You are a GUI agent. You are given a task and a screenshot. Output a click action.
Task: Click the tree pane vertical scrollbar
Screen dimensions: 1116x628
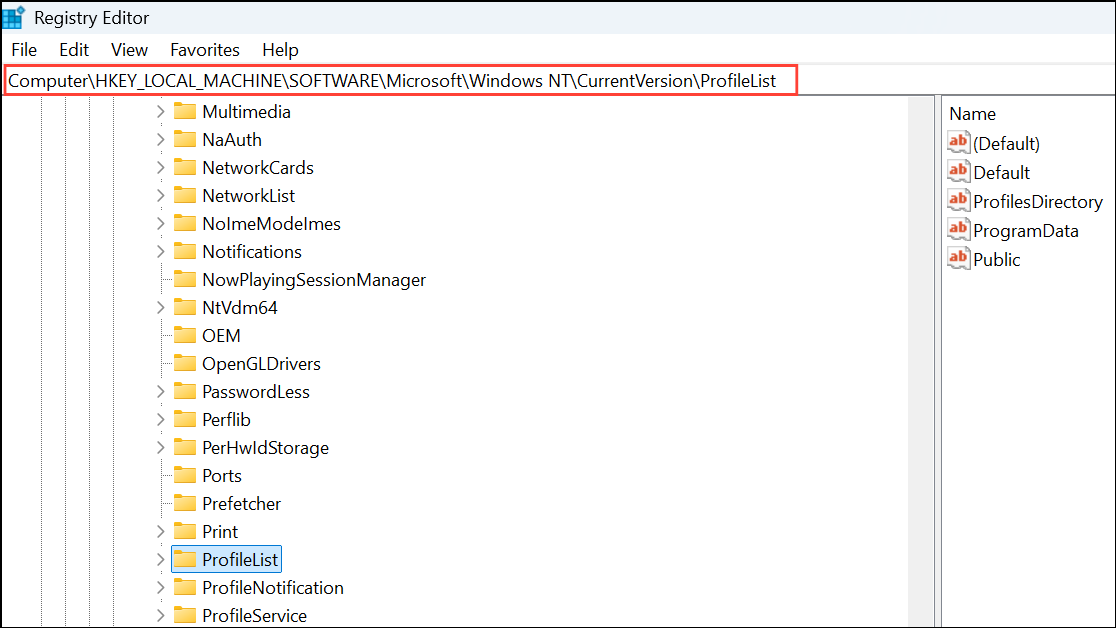(x=921, y=362)
